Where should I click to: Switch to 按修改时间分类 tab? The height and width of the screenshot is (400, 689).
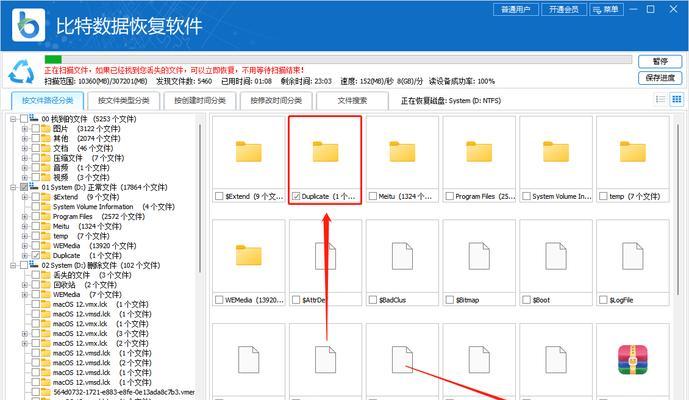pyautogui.click(x=276, y=101)
